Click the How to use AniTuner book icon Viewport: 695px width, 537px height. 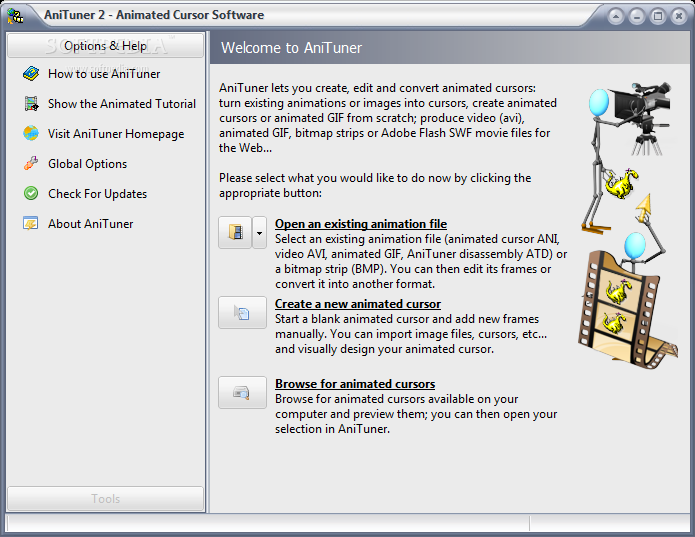[x=31, y=74]
